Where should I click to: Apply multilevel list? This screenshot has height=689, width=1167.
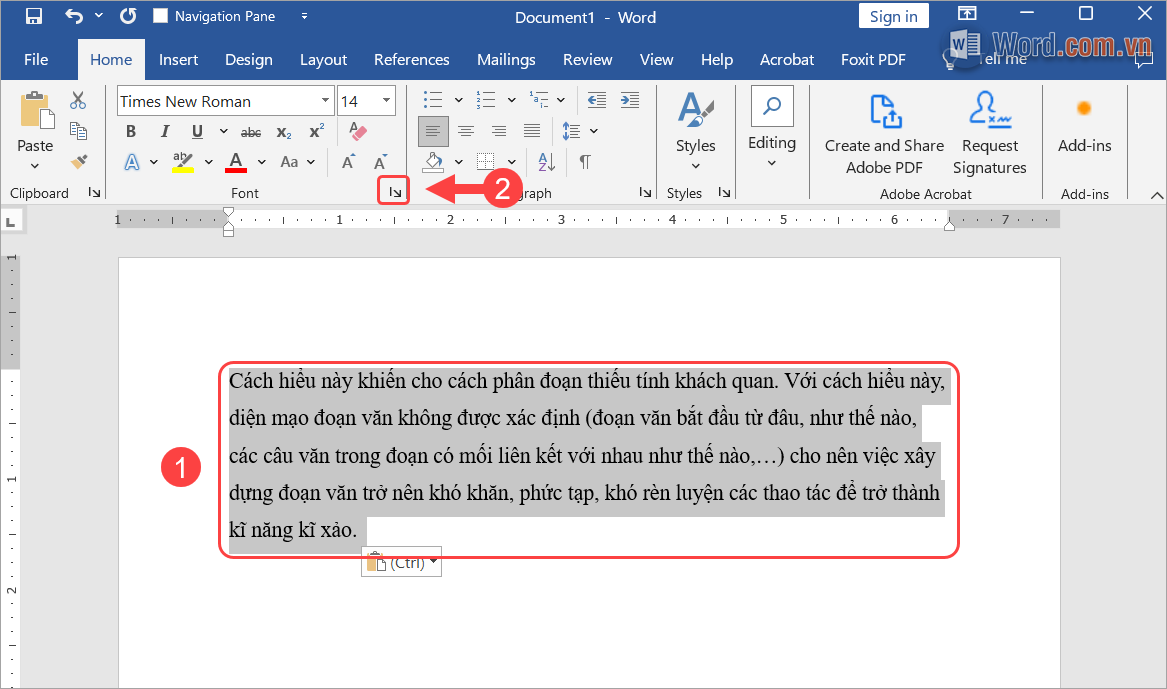[x=539, y=100]
